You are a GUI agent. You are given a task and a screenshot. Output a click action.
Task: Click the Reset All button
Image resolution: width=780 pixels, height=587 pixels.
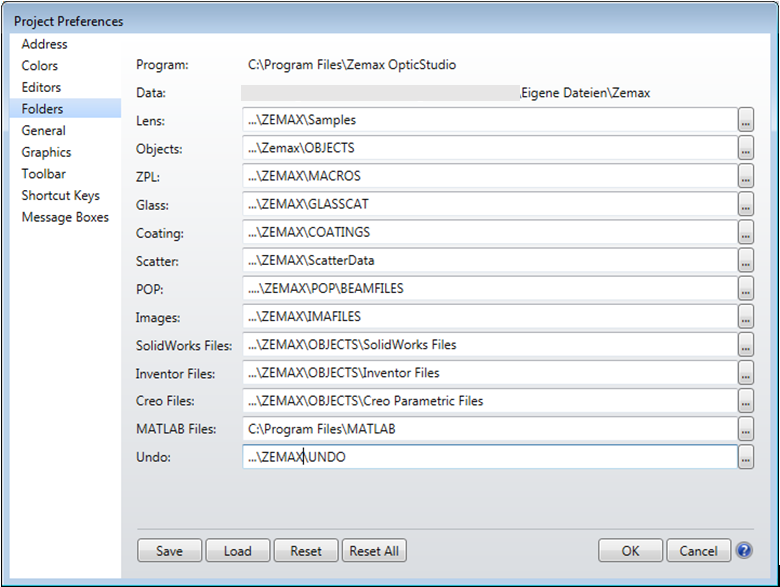pyautogui.click(x=374, y=551)
